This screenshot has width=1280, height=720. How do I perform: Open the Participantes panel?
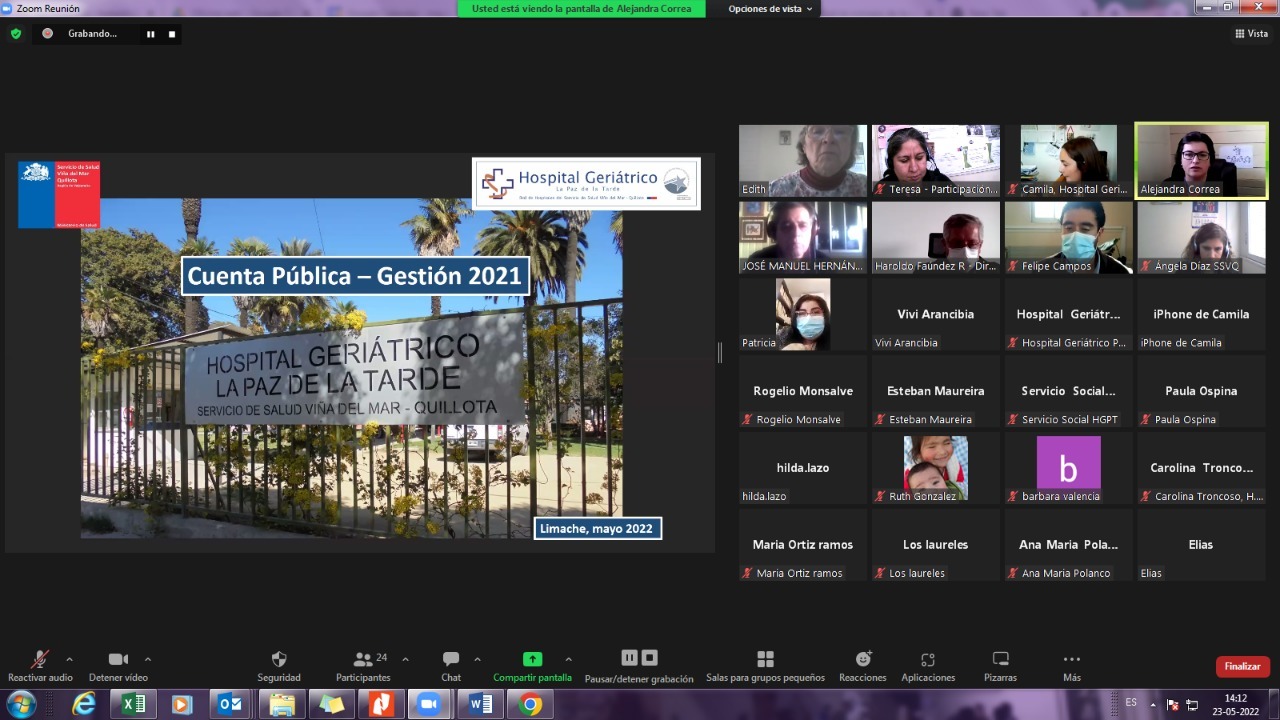point(364,660)
